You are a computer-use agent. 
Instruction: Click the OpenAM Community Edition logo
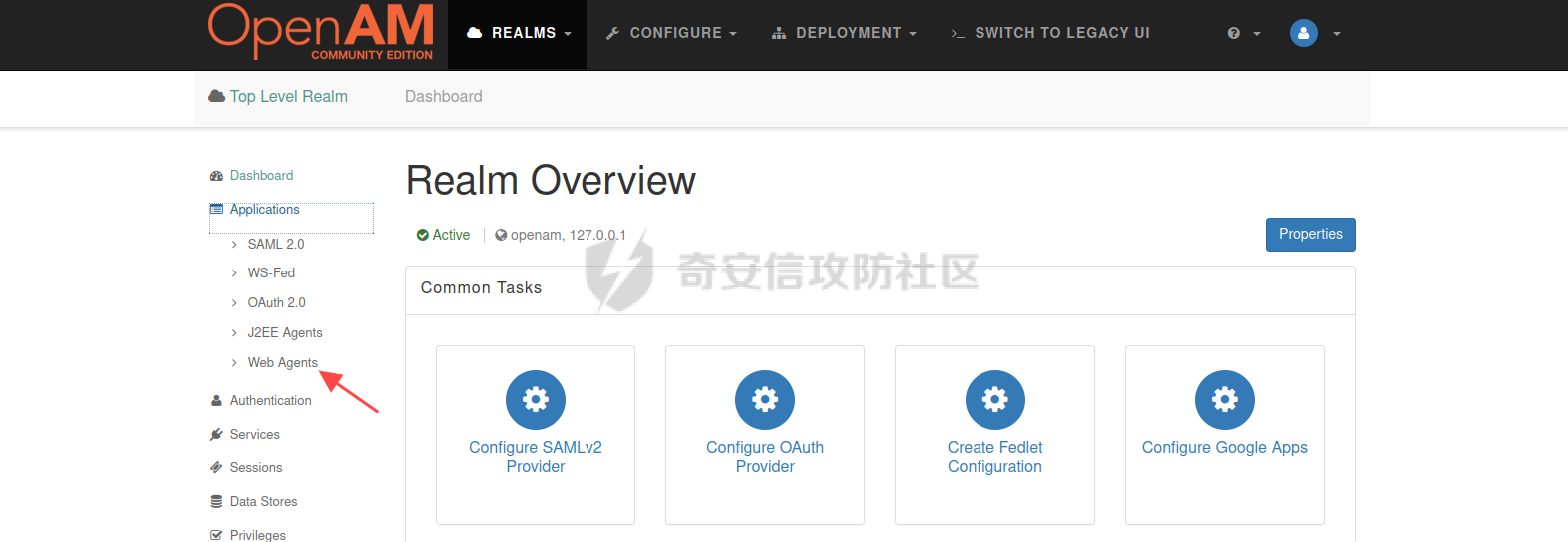(321, 32)
